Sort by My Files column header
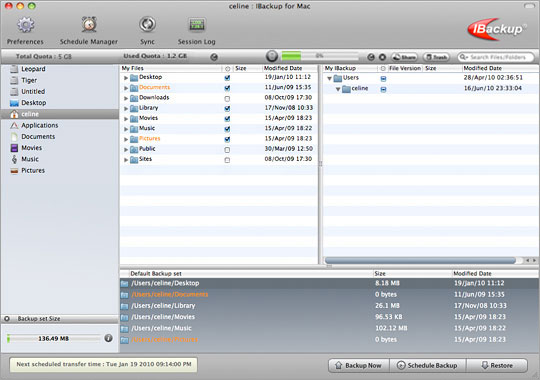The height and width of the screenshot is (380, 540). coord(171,68)
